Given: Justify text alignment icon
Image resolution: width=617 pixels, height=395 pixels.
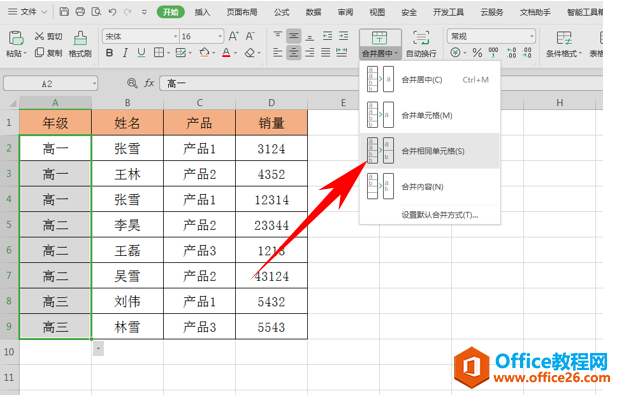Looking at the screenshot, I should 325,52.
